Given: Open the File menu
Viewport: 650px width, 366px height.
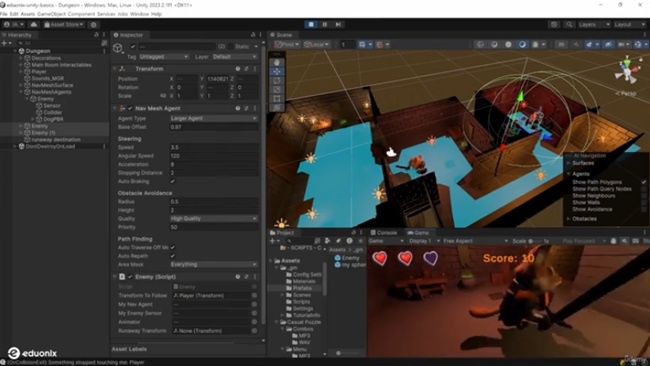Looking at the screenshot, I should tap(3, 14).
